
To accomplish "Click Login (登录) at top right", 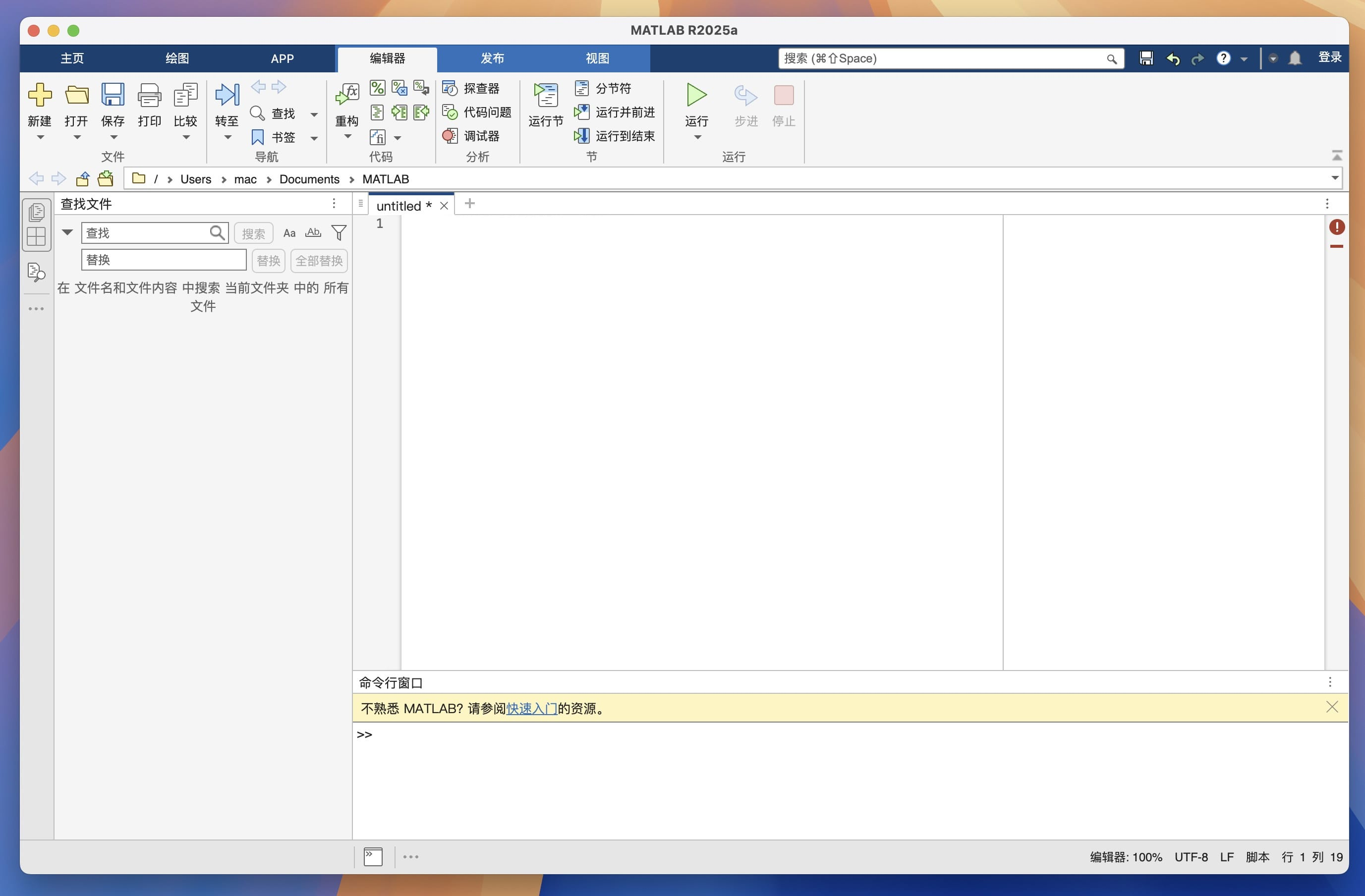I will click(1329, 57).
